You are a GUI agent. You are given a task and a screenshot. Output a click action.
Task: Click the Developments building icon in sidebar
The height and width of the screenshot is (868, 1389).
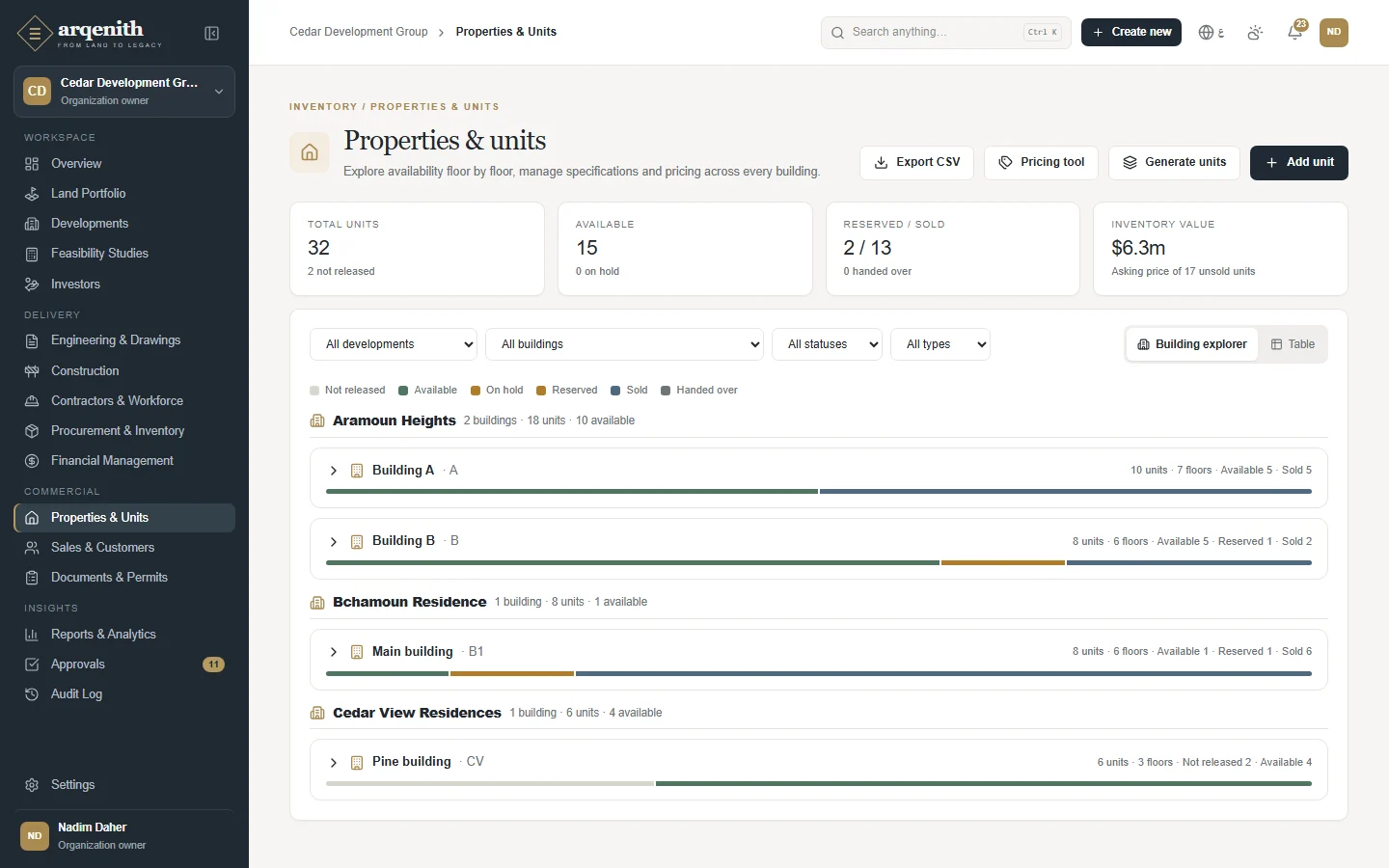32,224
